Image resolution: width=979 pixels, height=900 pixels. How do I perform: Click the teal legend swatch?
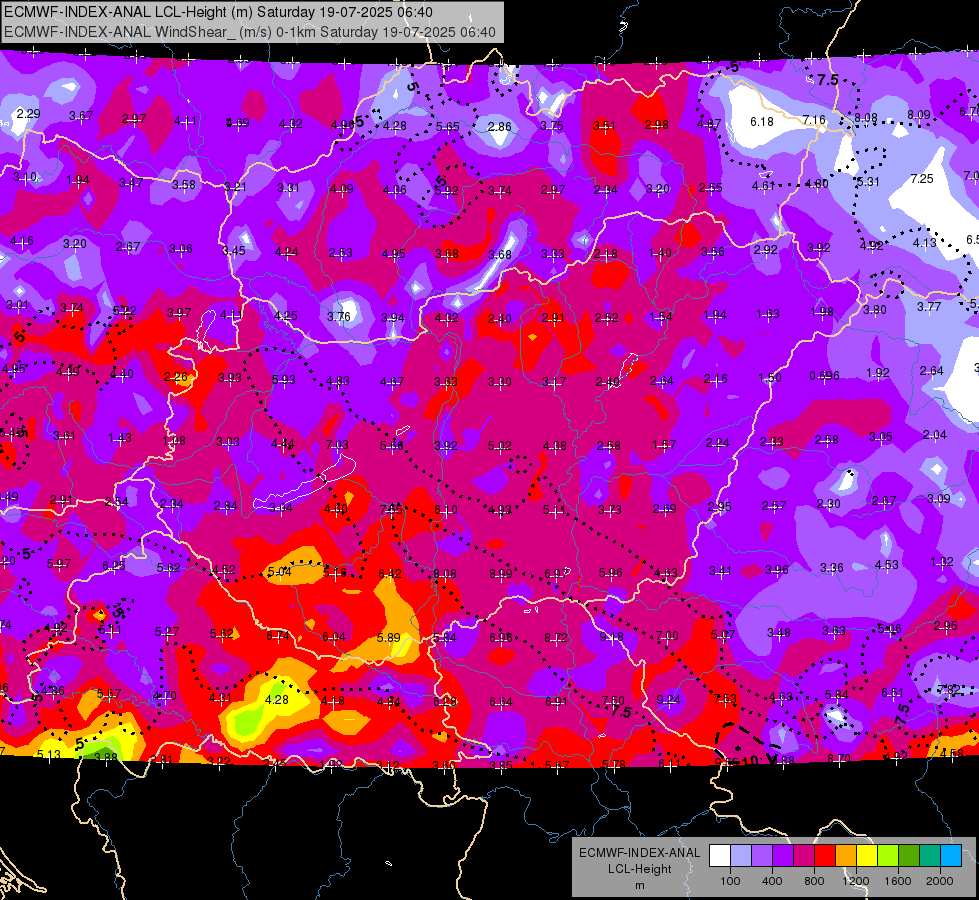point(930,855)
